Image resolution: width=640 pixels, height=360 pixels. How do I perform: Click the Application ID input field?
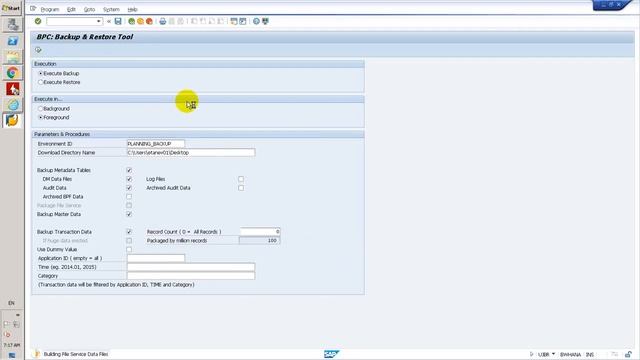156,258
